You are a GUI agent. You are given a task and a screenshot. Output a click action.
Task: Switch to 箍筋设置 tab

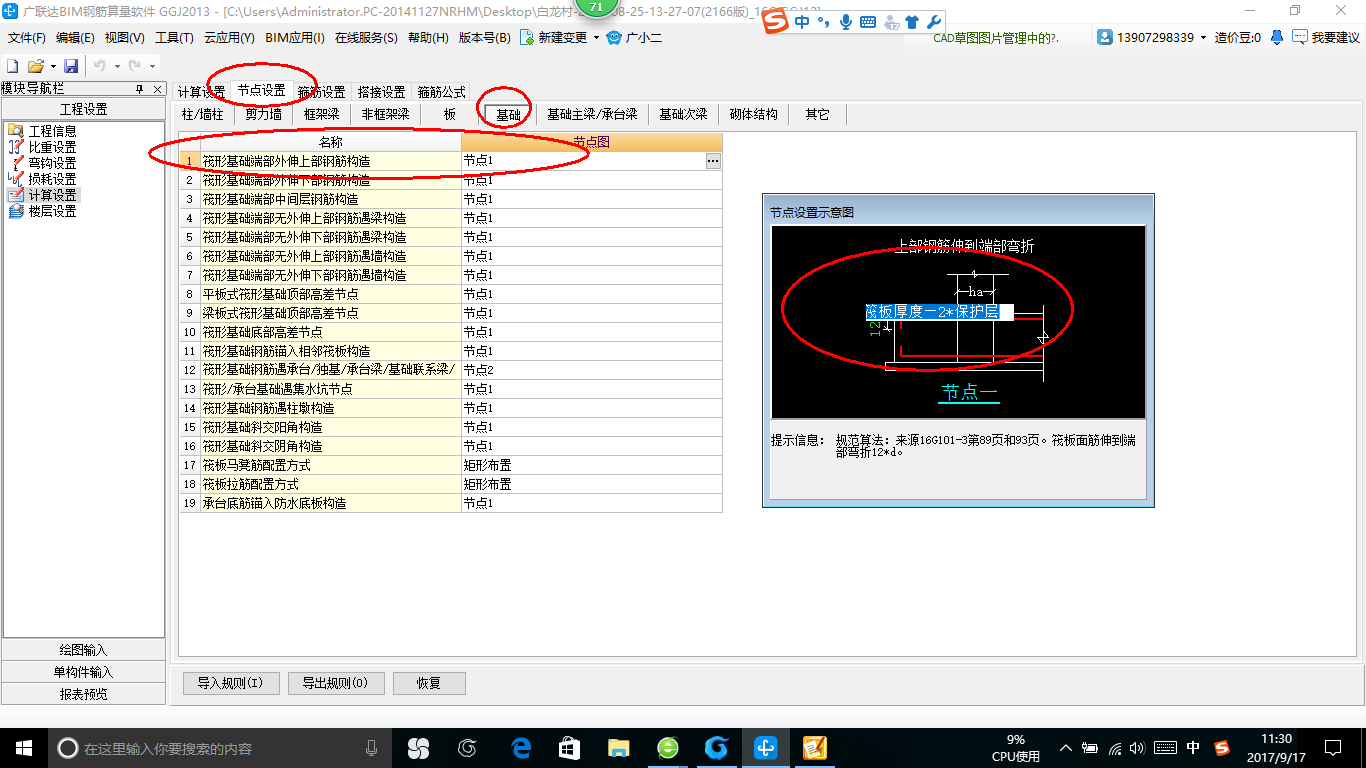point(321,92)
